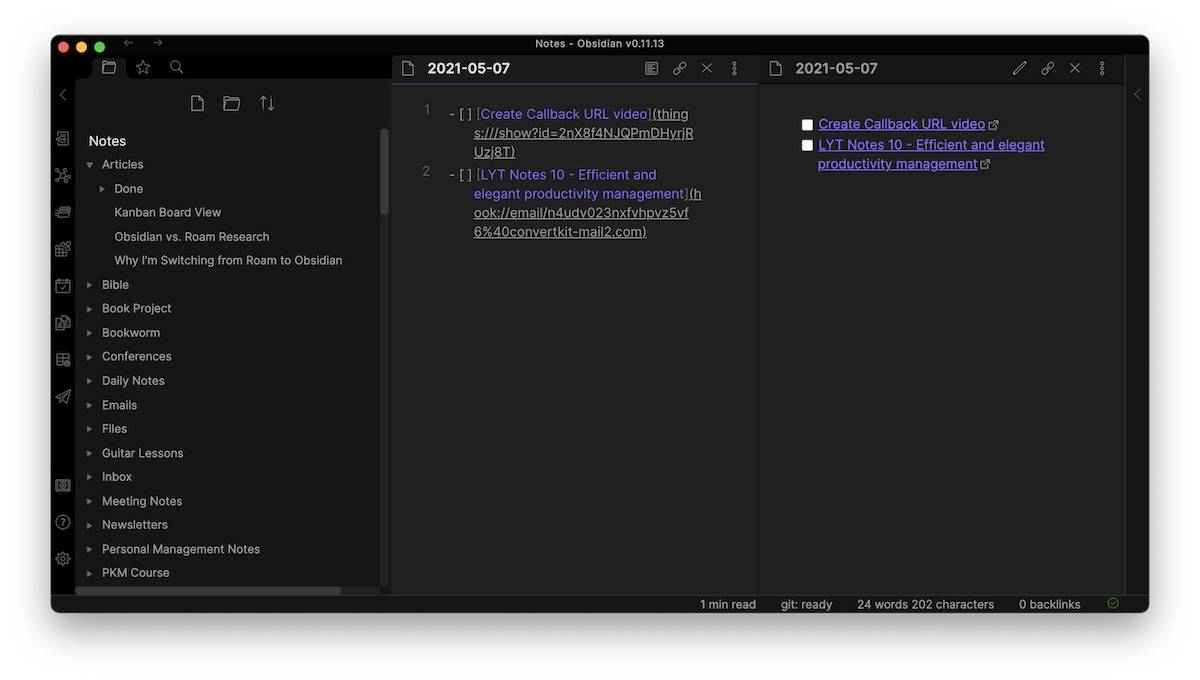Open the Kanban Board View note
The image size is (1200, 680).
tap(168, 213)
